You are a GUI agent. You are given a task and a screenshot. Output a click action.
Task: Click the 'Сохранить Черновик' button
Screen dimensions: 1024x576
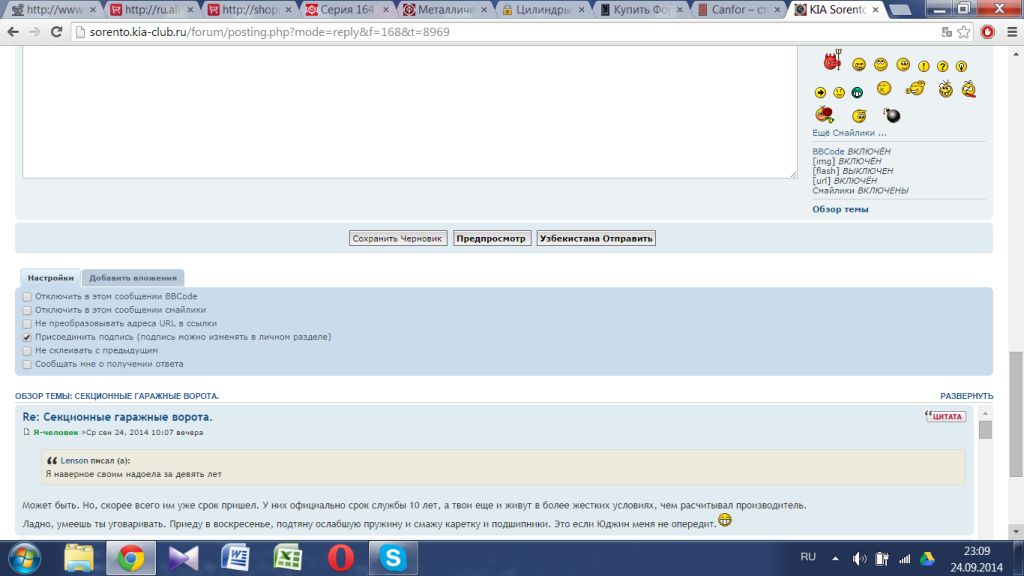398,239
